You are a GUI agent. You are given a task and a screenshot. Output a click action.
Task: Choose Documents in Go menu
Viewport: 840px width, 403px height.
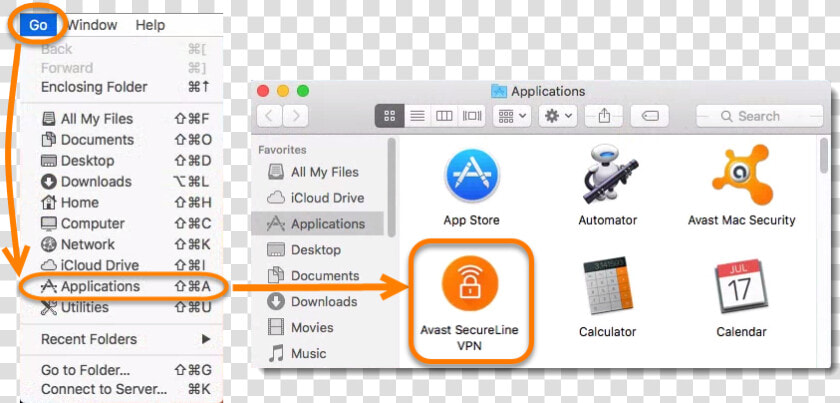[121, 140]
